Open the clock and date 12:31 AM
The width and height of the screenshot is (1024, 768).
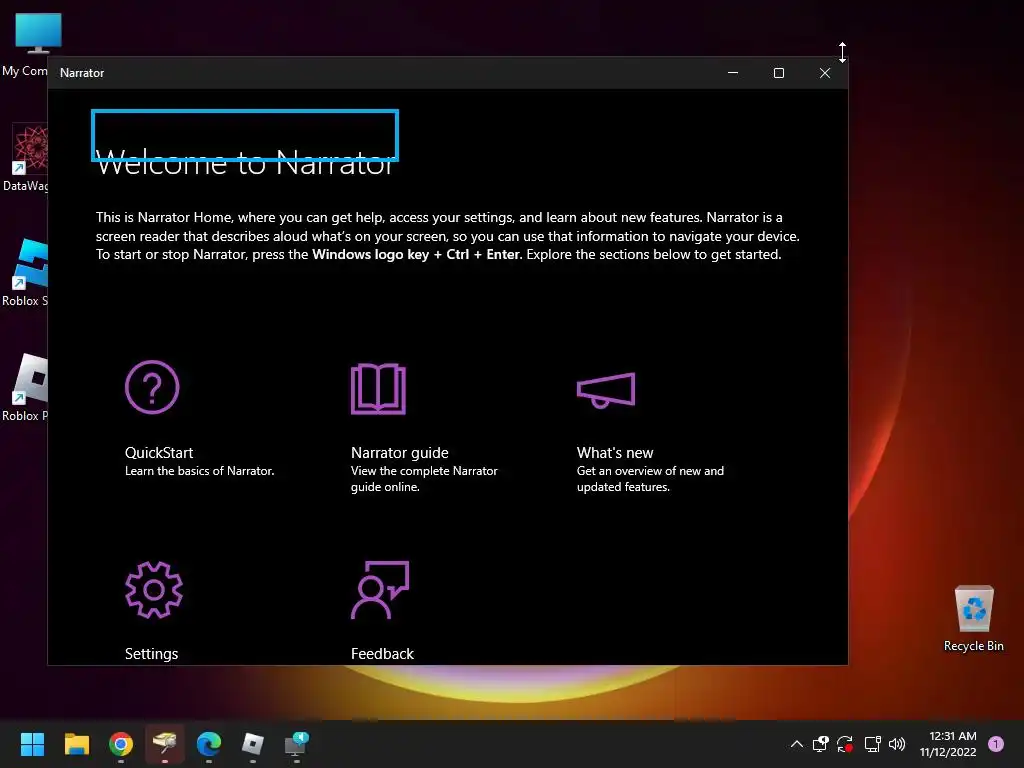point(948,744)
